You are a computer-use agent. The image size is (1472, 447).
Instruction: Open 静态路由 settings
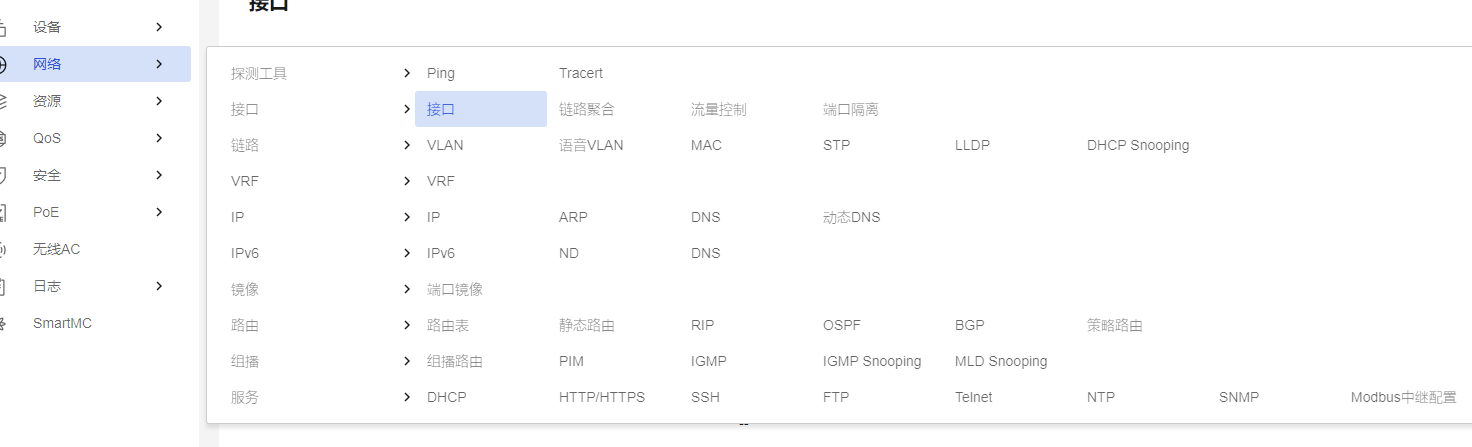point(587,325)
